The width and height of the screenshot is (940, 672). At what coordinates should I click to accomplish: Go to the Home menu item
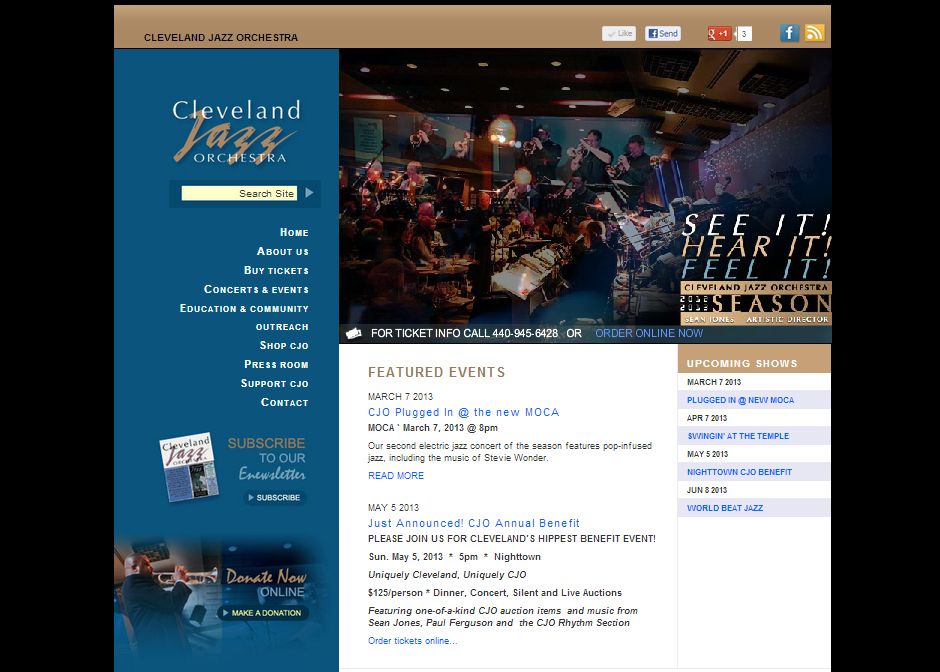pyautogui.click(x=294, y=232)
